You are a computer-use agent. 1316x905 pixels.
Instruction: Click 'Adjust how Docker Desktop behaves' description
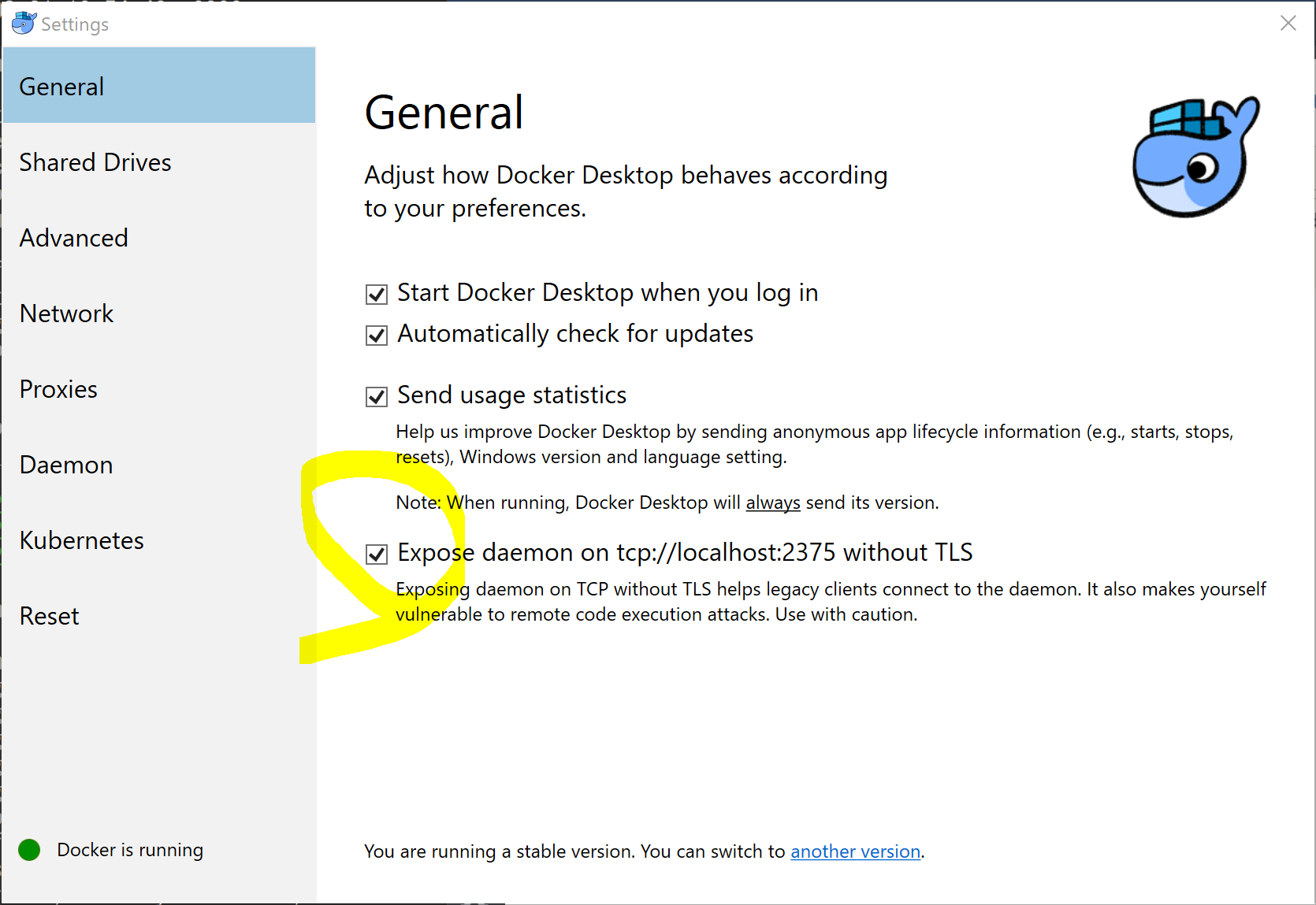pyautogui.click(x=626, y=191)
